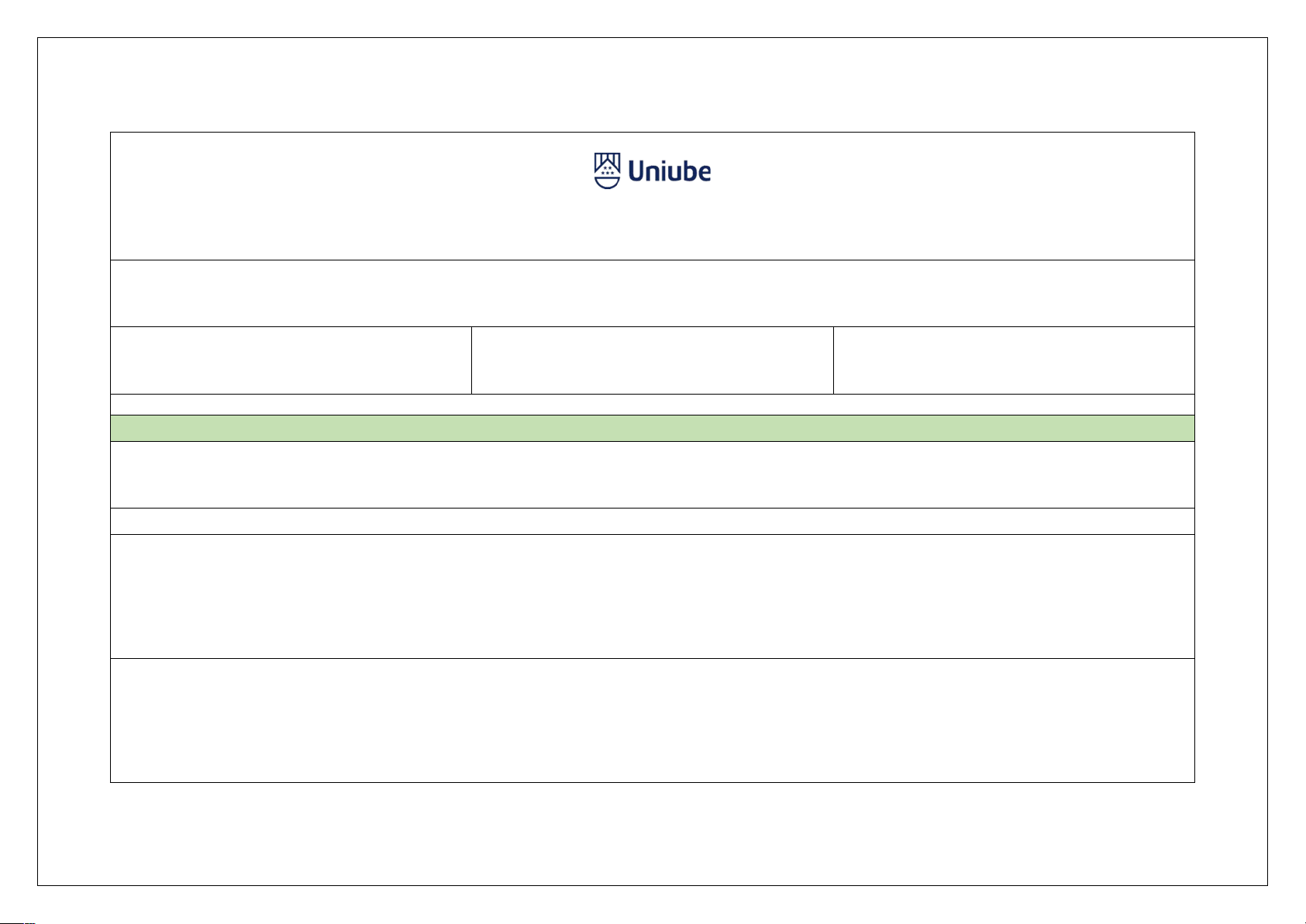Image resolution: width=1306 pixels, height=924 pixels.
Task: Click the right cell of the three-column row
Action: click(1014, 360)
